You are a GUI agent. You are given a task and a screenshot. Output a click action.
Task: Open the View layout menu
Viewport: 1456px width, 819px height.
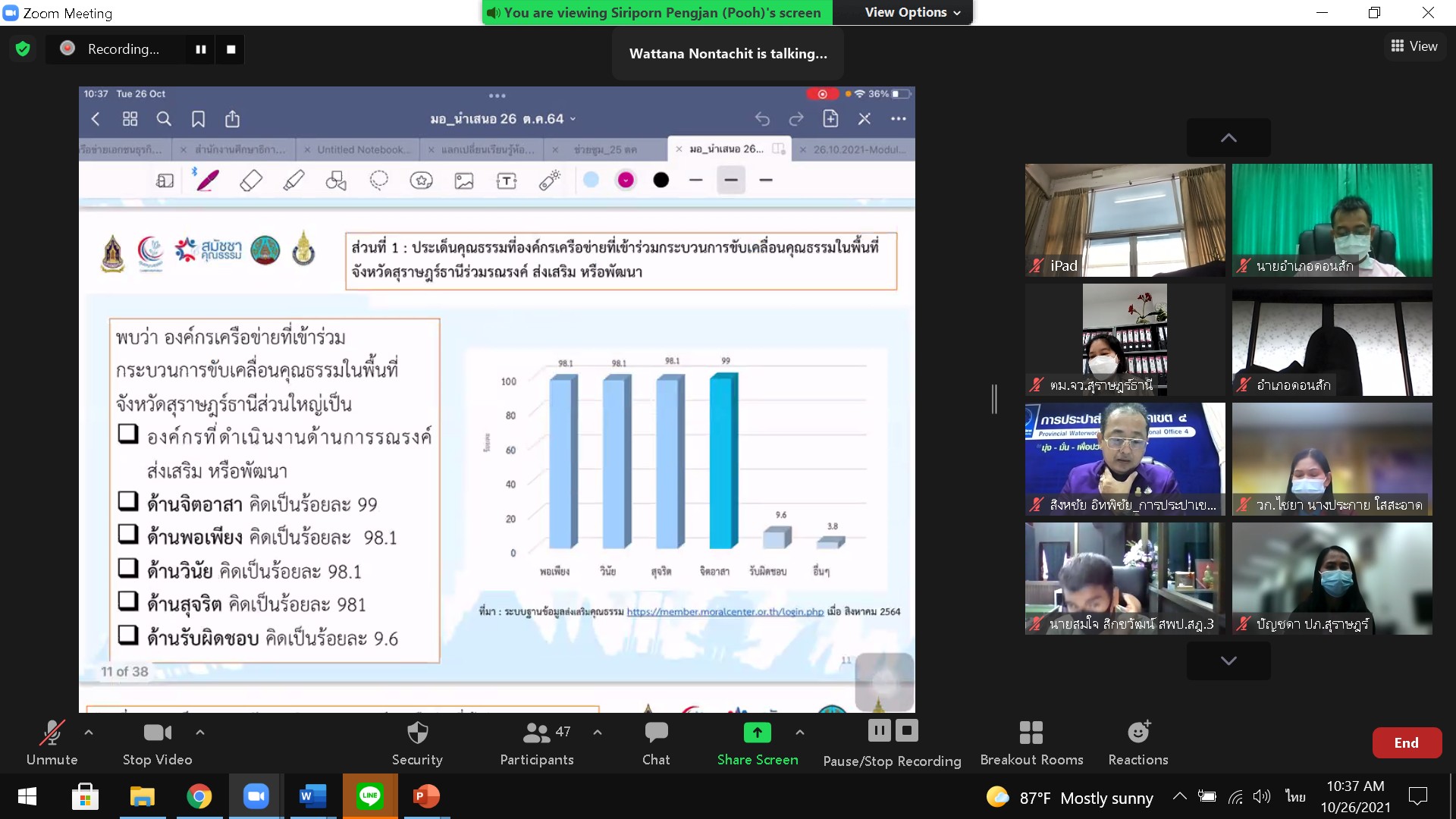click(x=1414, y=46)
